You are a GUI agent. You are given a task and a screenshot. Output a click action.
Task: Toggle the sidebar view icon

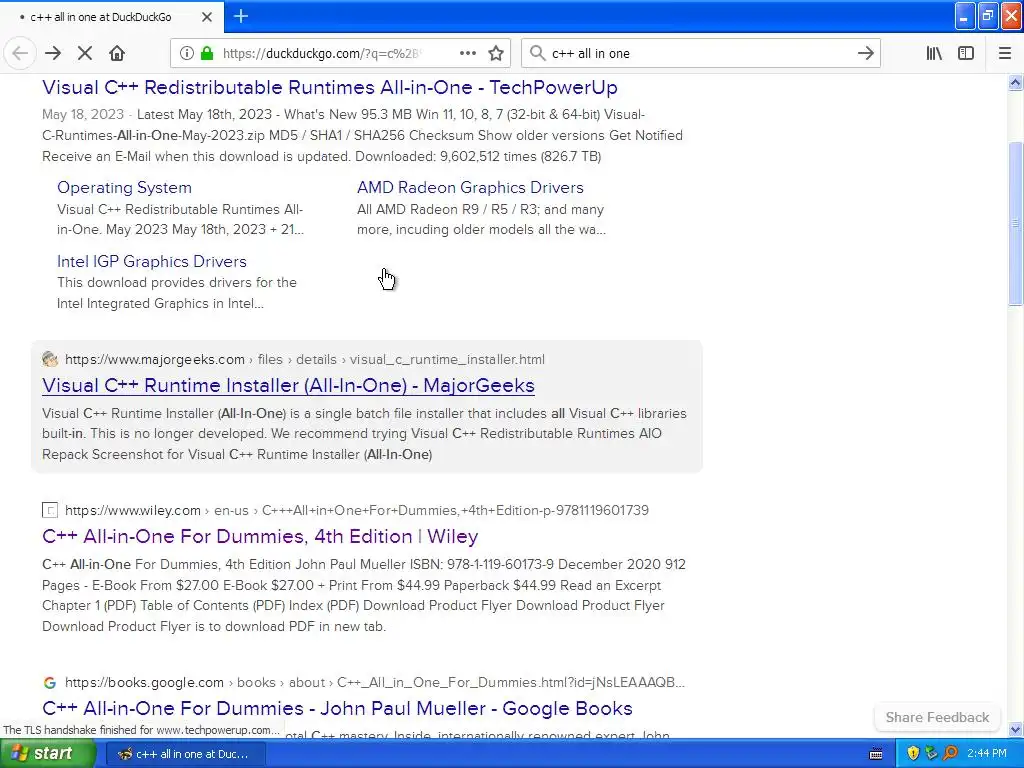tap(966, 54)
